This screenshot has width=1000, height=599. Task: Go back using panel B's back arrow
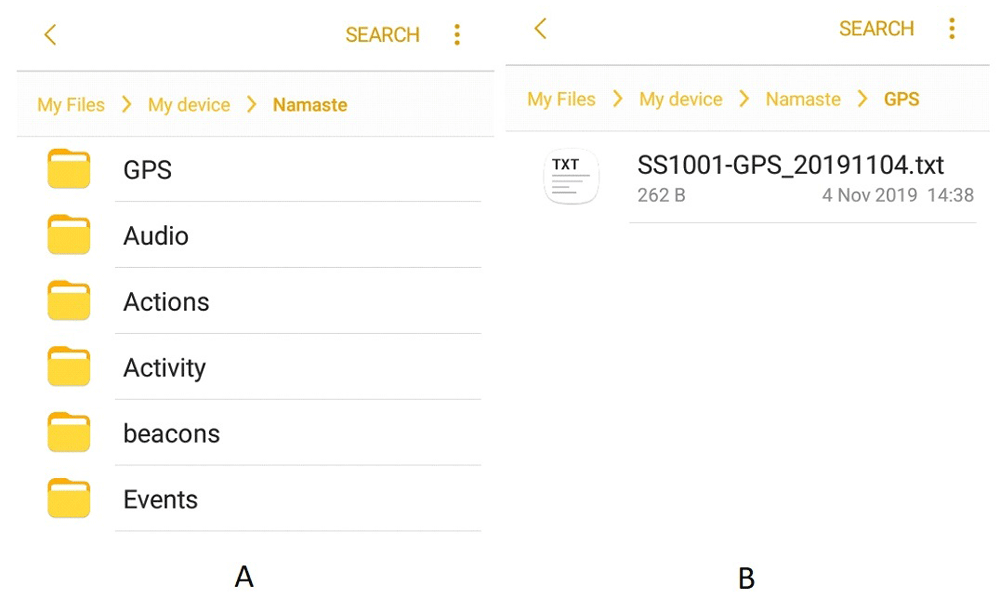(540, 29)
